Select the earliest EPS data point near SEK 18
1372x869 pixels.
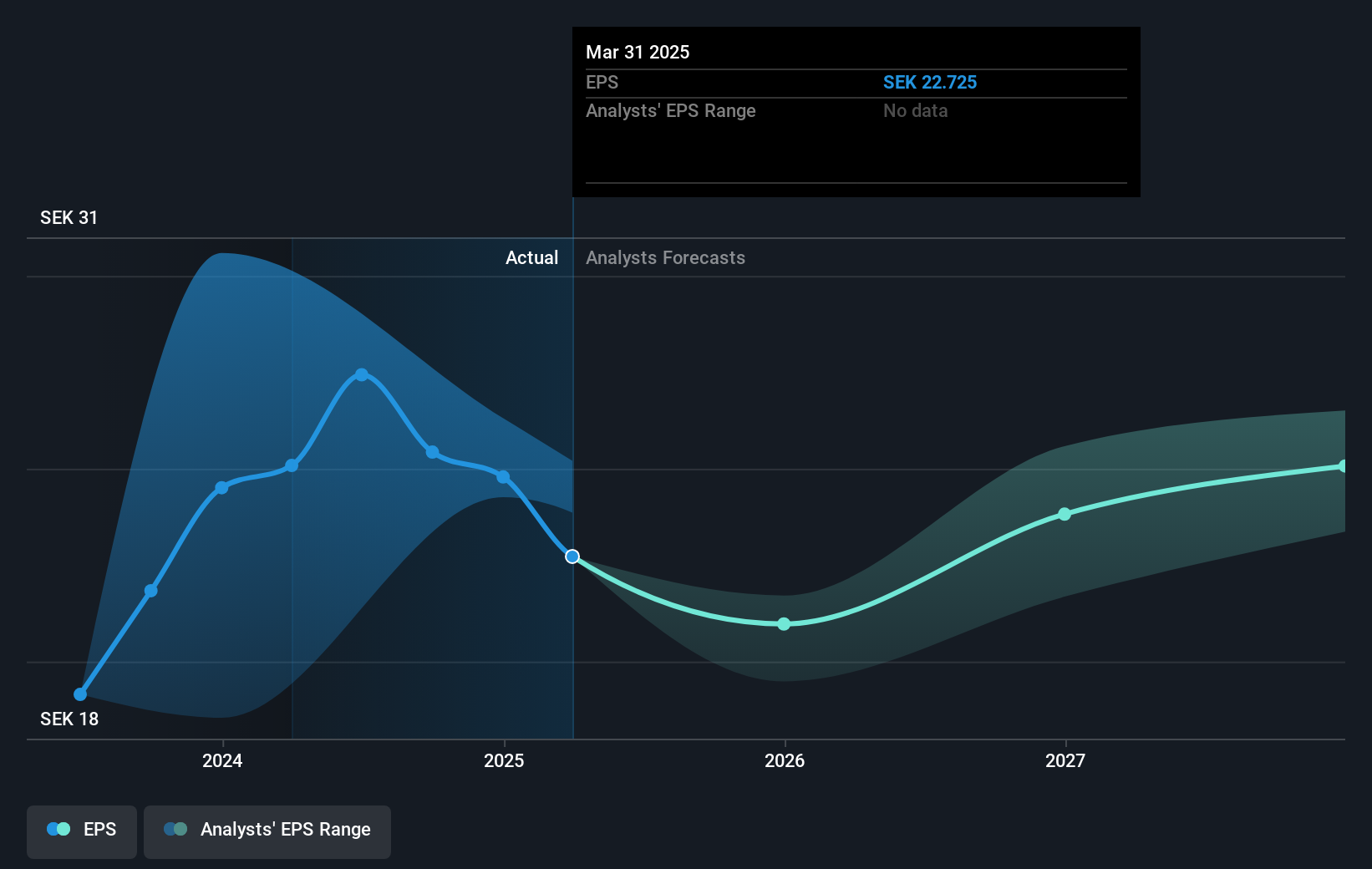pyautogui.click(x=80, y=694)
